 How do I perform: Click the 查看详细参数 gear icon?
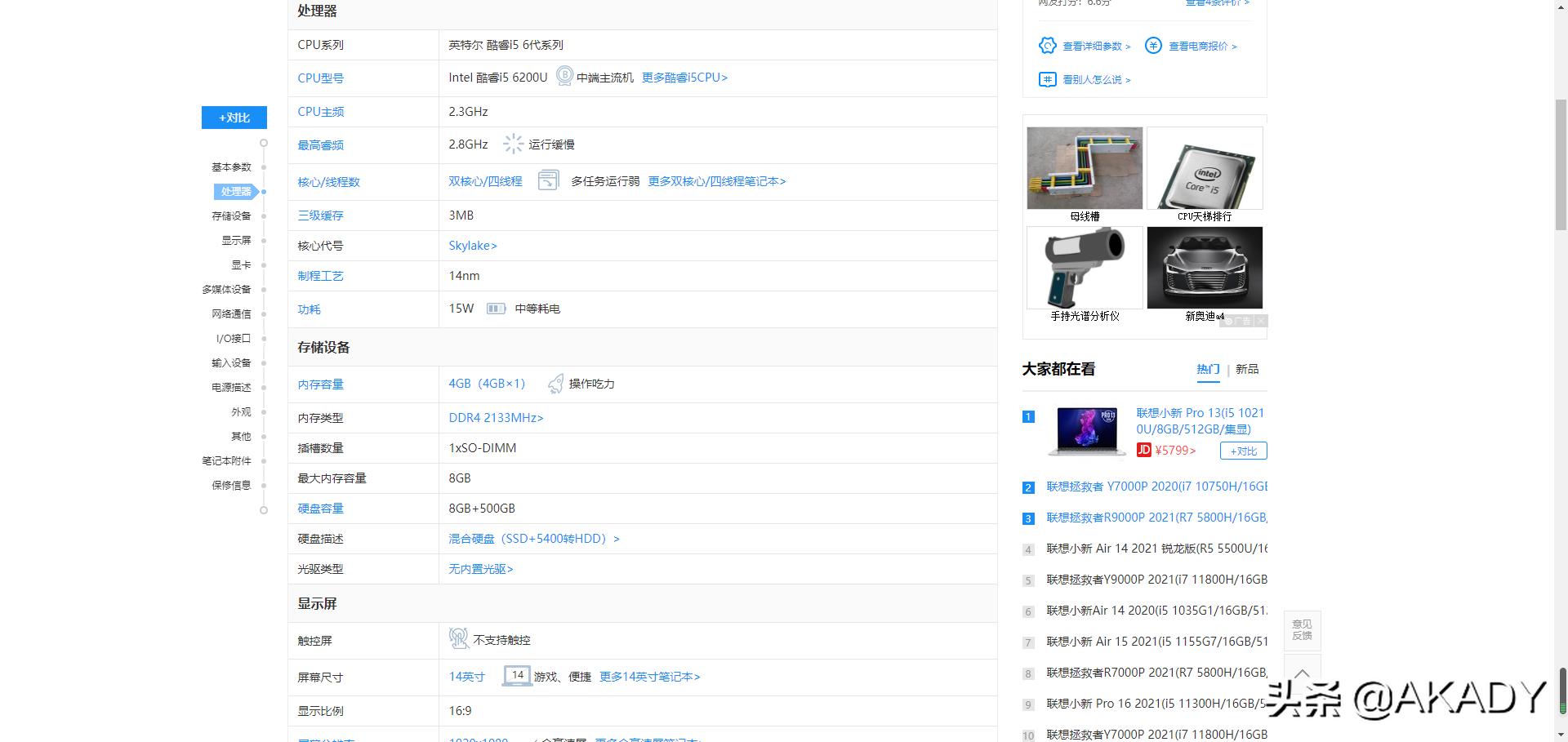pos(1048,46)
